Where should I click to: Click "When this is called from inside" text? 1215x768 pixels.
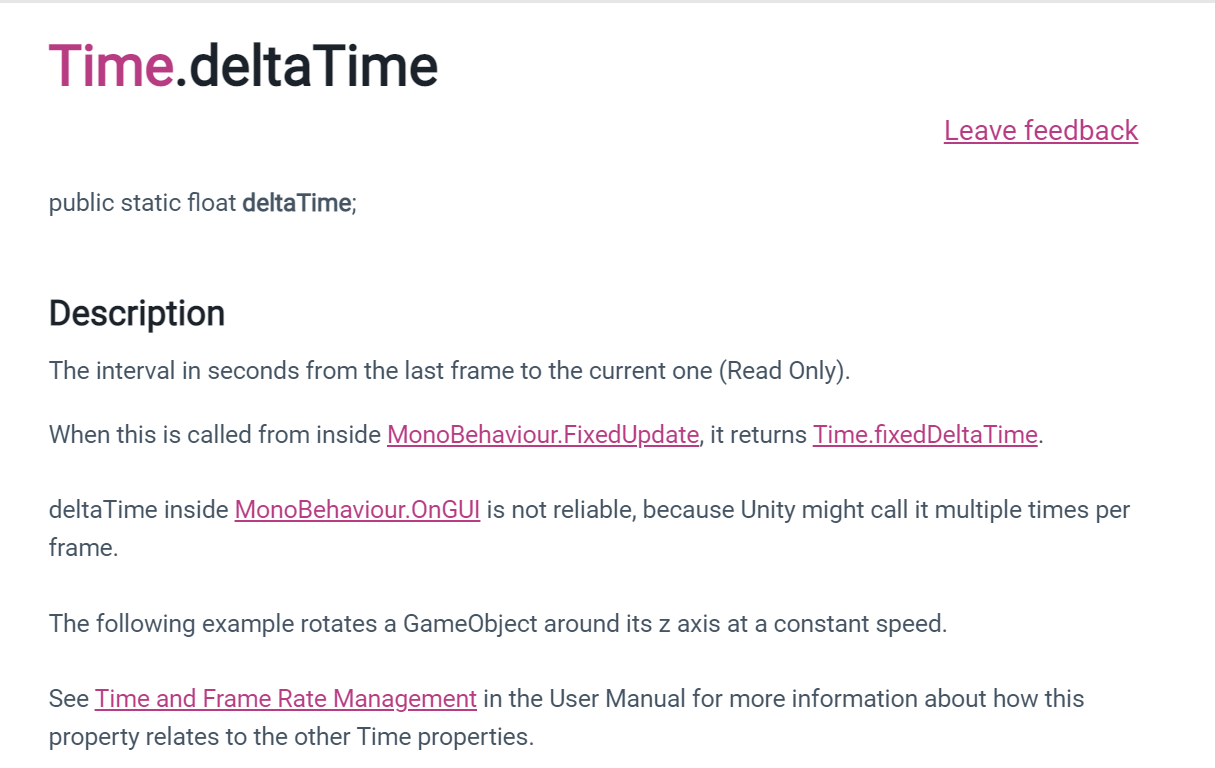tap(215, 435)
